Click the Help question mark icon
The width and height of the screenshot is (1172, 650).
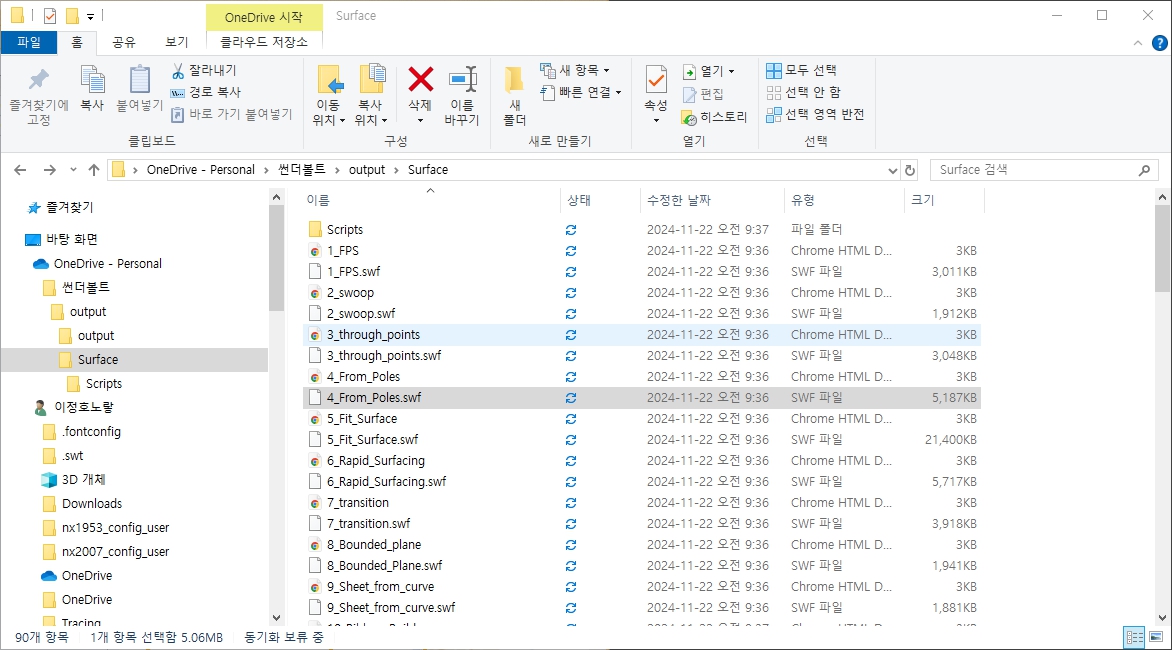pos(1159,43)
